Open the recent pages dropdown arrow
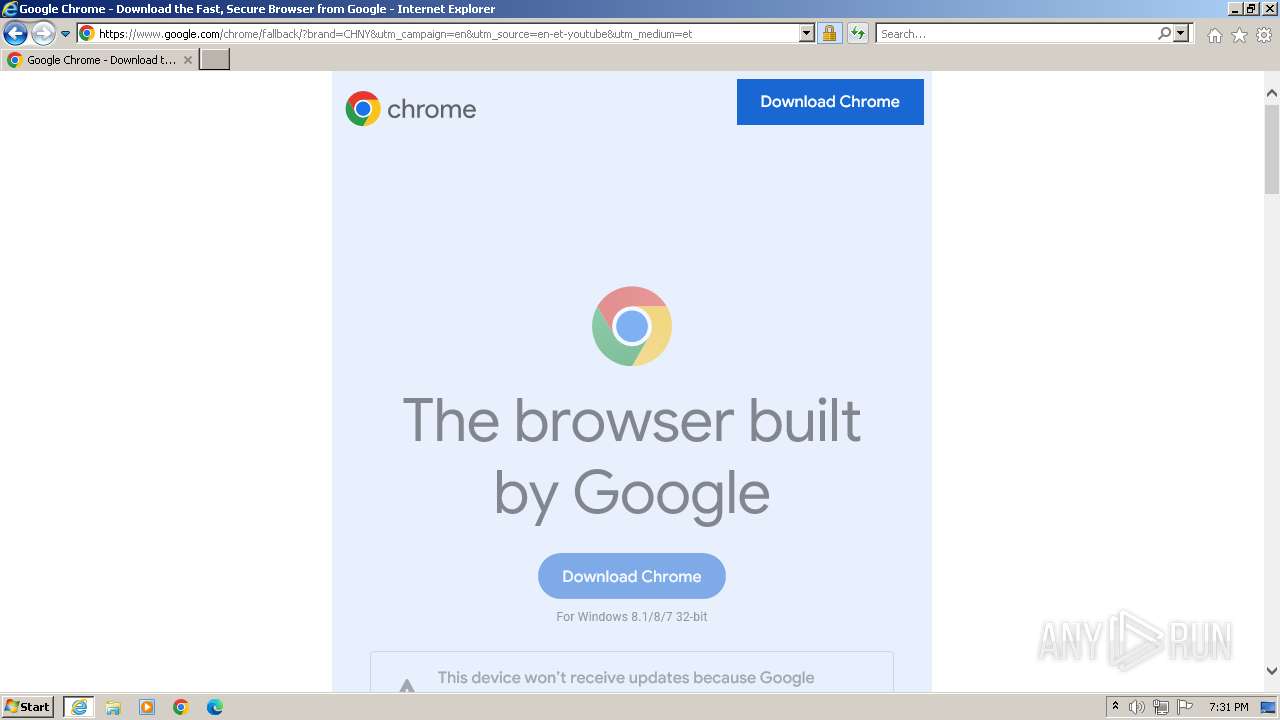The width and height of the screenshot is (1280, 720). coord(66,34)
